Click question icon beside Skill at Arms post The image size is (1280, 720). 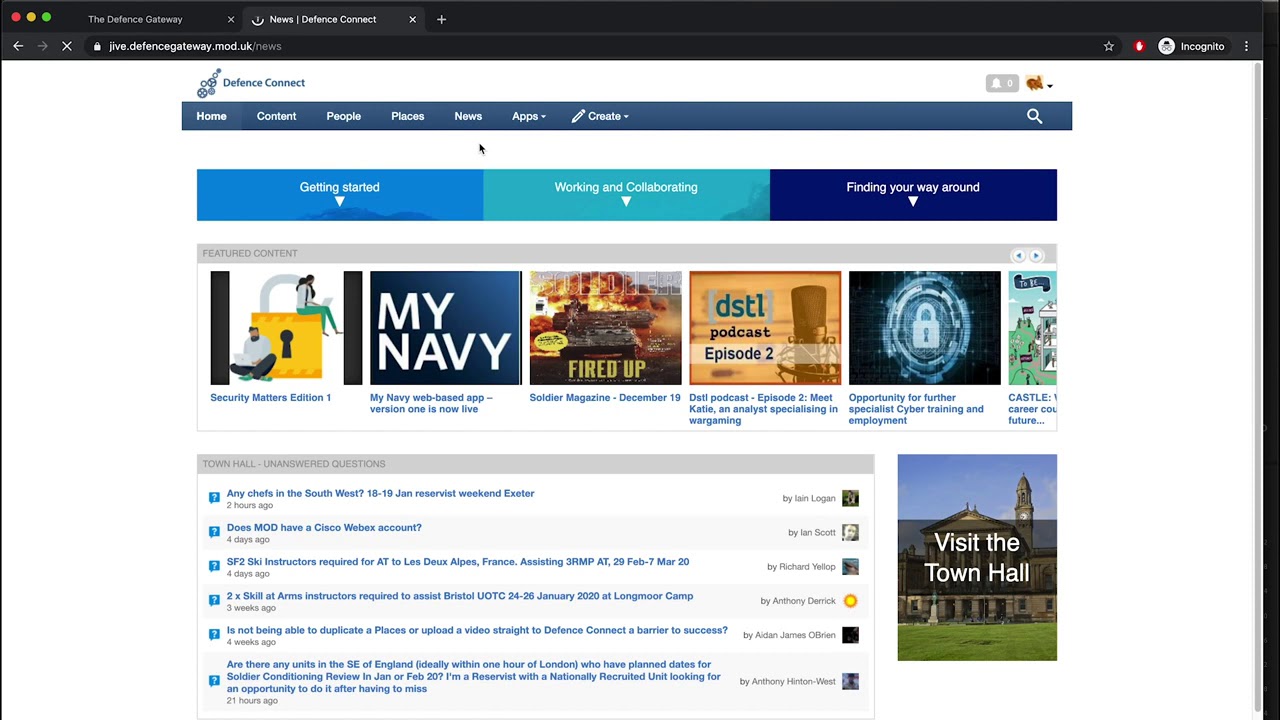coord(214,600)
